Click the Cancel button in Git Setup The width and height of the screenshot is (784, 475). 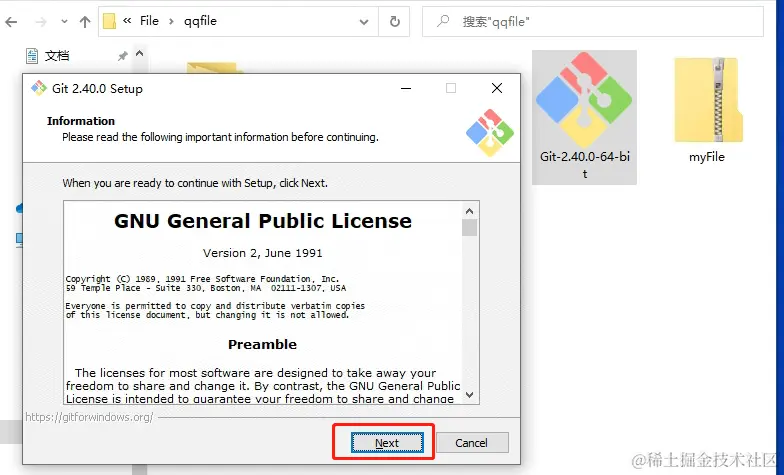click(472, 442)
